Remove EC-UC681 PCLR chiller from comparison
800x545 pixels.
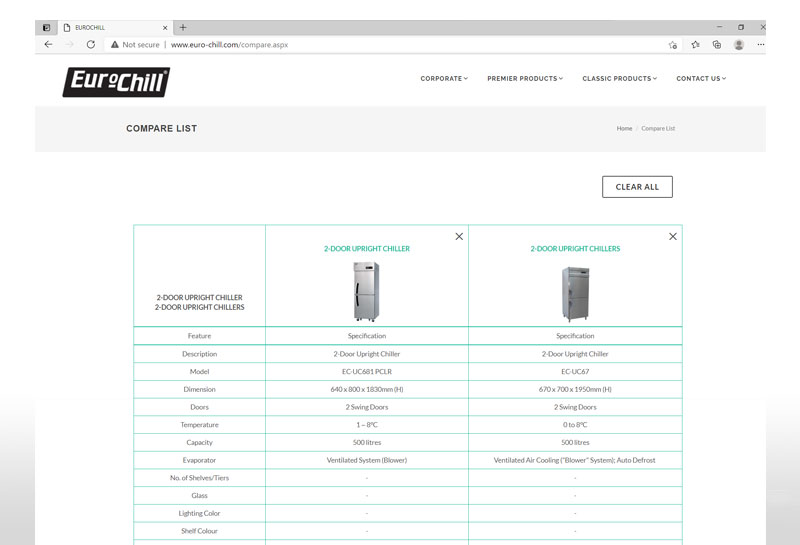click(459, 236)
